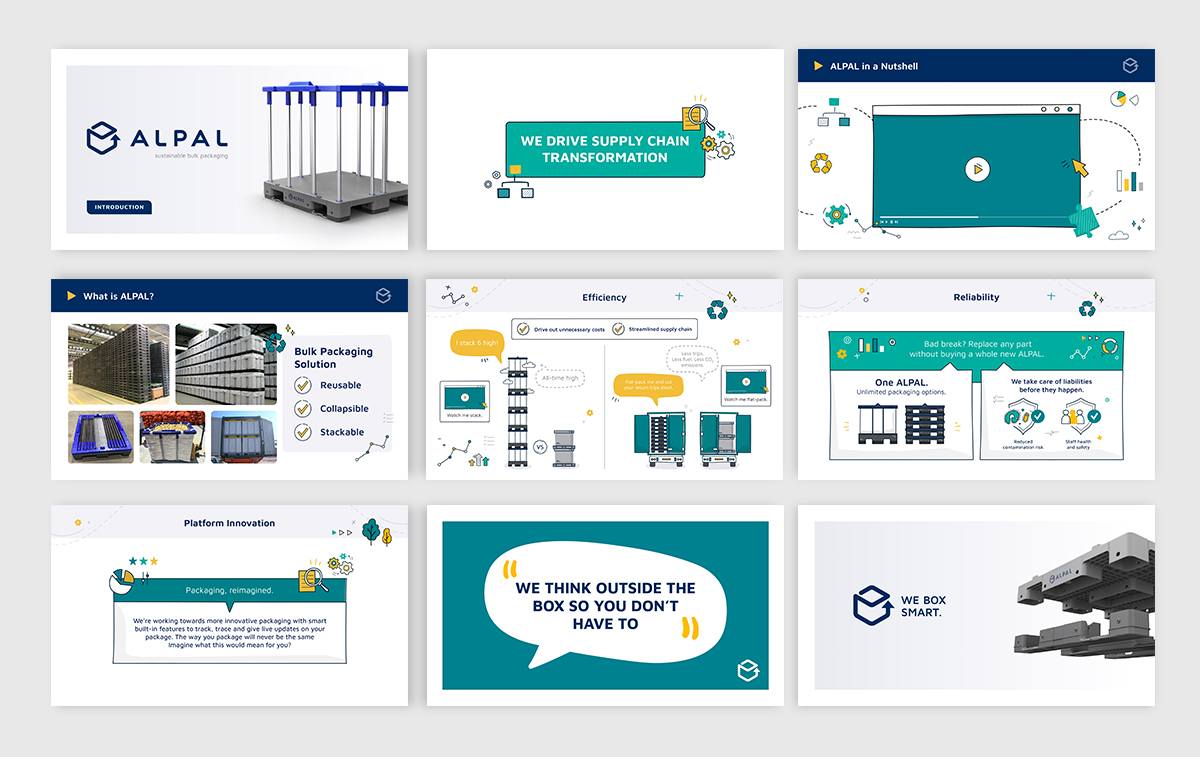
Task: Click the 'Staff health and safety' shield icon
Action: (x=1080, y=415)
